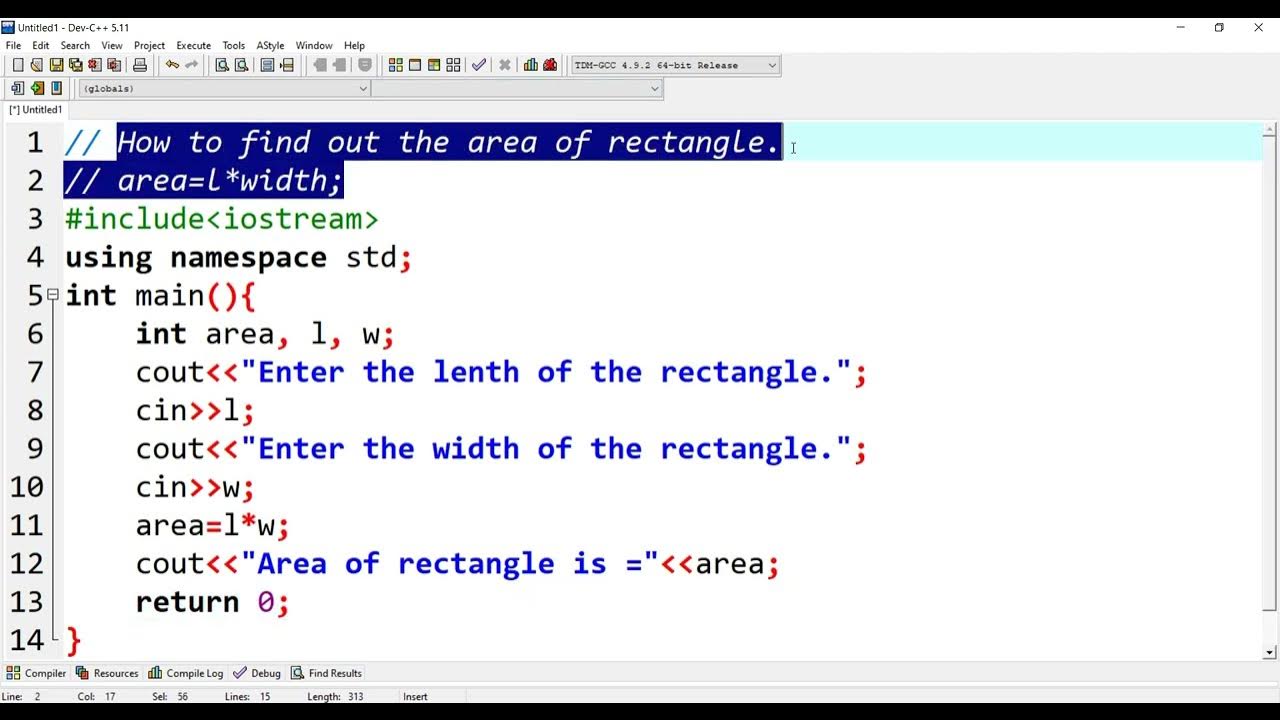Click the 'return 0;' statement

[213, 602]
